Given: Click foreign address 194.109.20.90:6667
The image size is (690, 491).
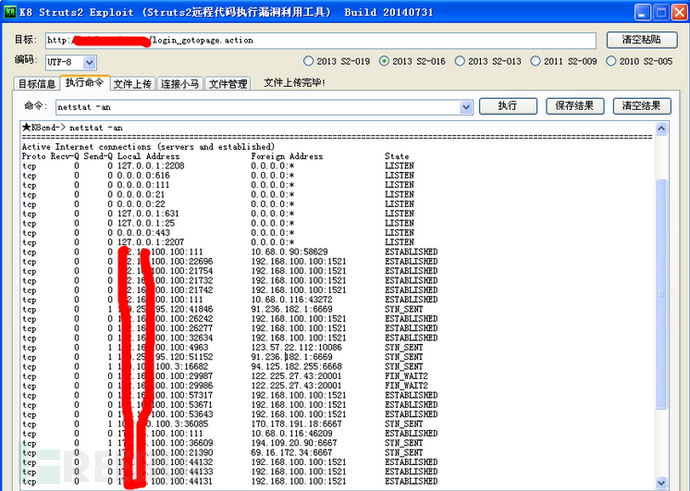Looking at the screenshot, I should click(294, 443).
